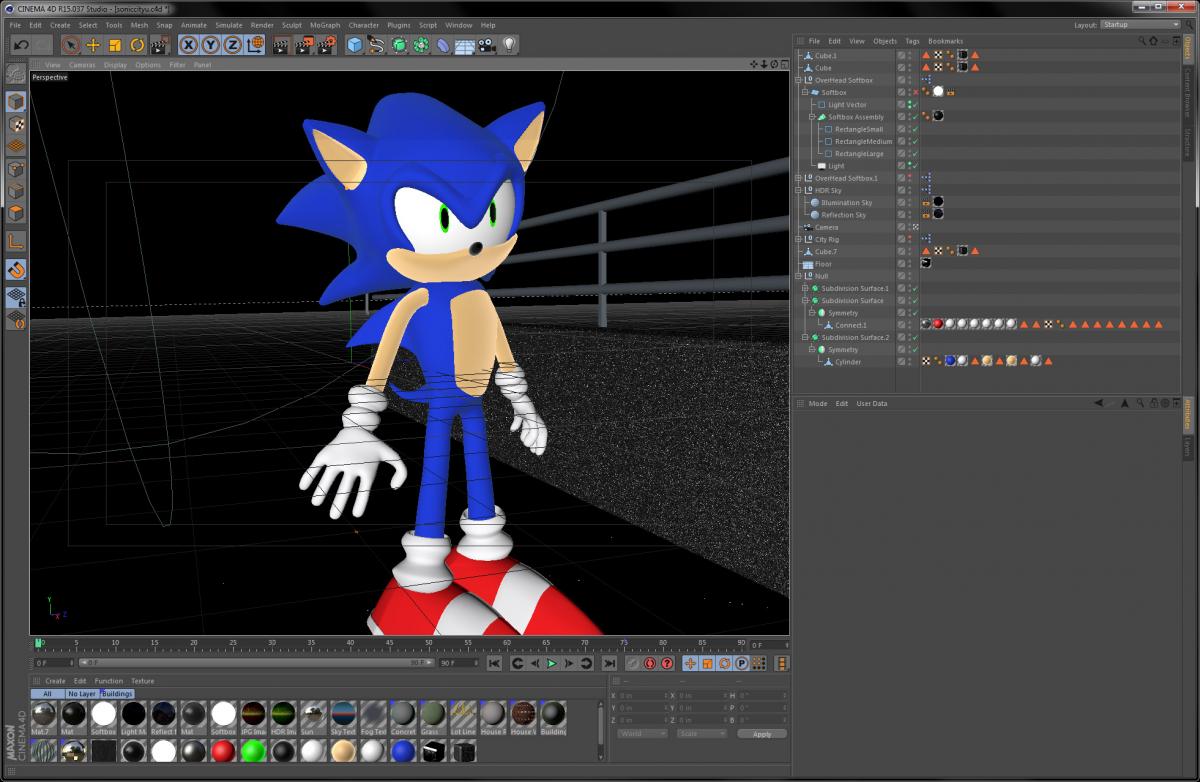Image resolution: width=1200 pixels, height=782 pixels.
Task: Click the red record keyframe icon
Action: click(x=650, y=663)
